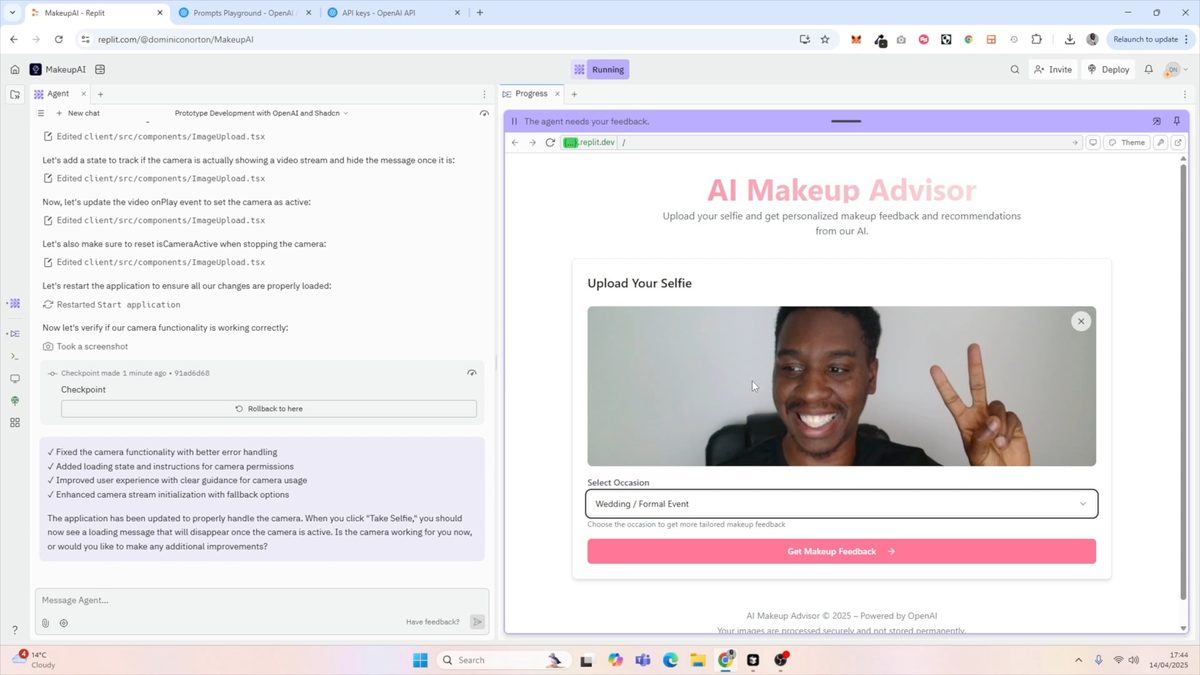1200x675 pixels.
Task: Open the Deployments icon in left sidebar
Action: (x=14, y=401)
